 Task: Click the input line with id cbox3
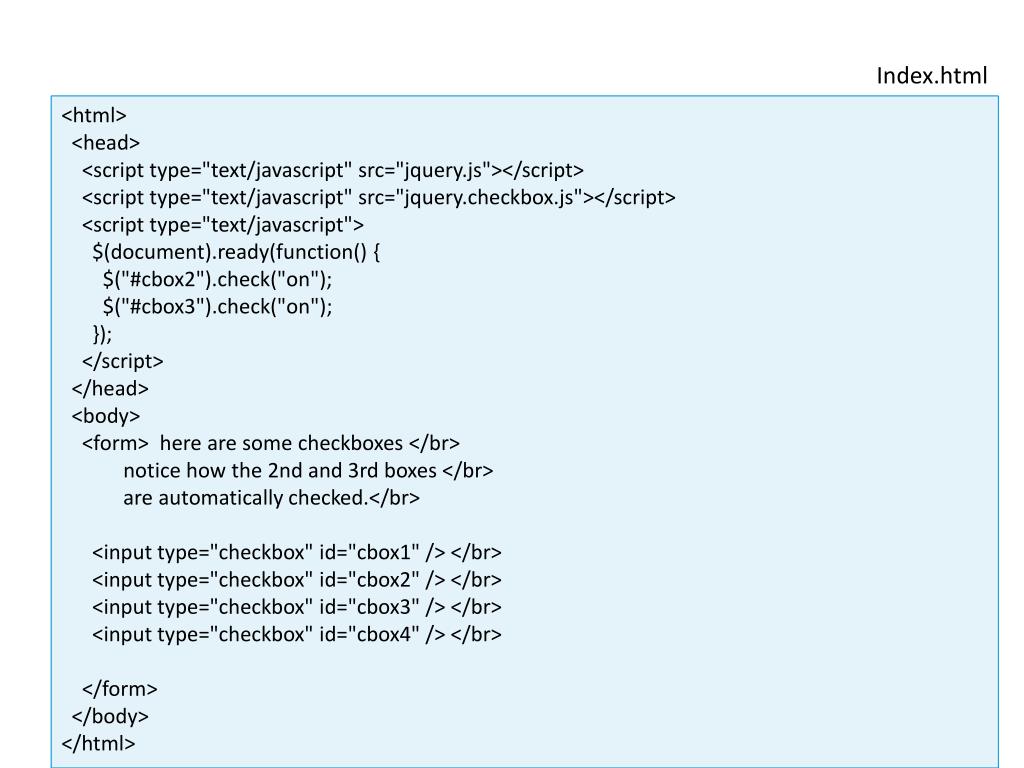click(x=297, y=608)
